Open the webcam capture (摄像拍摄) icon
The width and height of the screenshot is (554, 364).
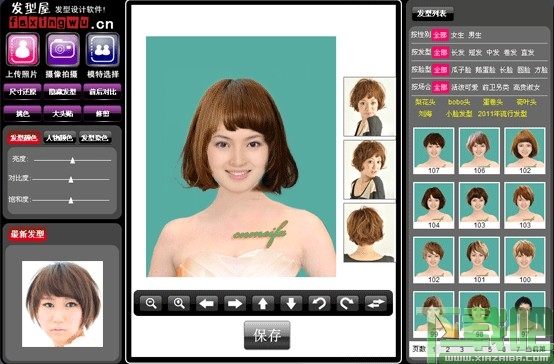tap(63, 49)
